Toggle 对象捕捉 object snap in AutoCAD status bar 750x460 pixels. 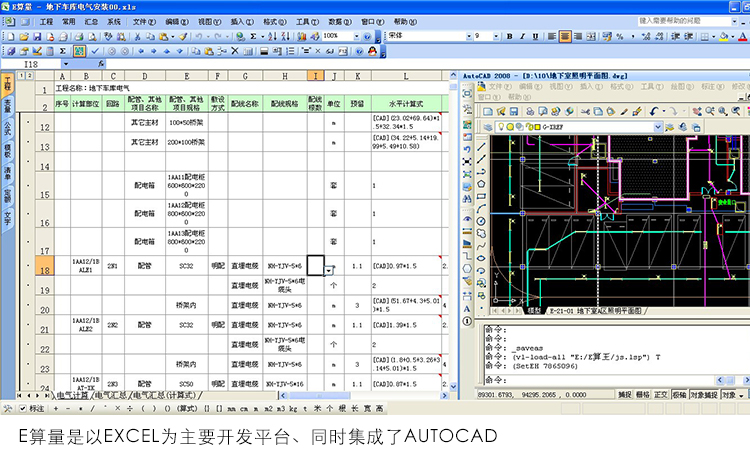[x=704, y=395]
